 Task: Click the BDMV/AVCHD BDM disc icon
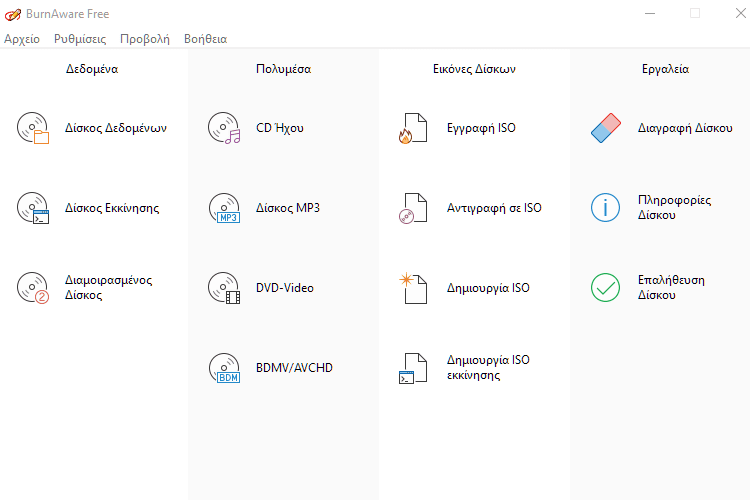[224, 367]
